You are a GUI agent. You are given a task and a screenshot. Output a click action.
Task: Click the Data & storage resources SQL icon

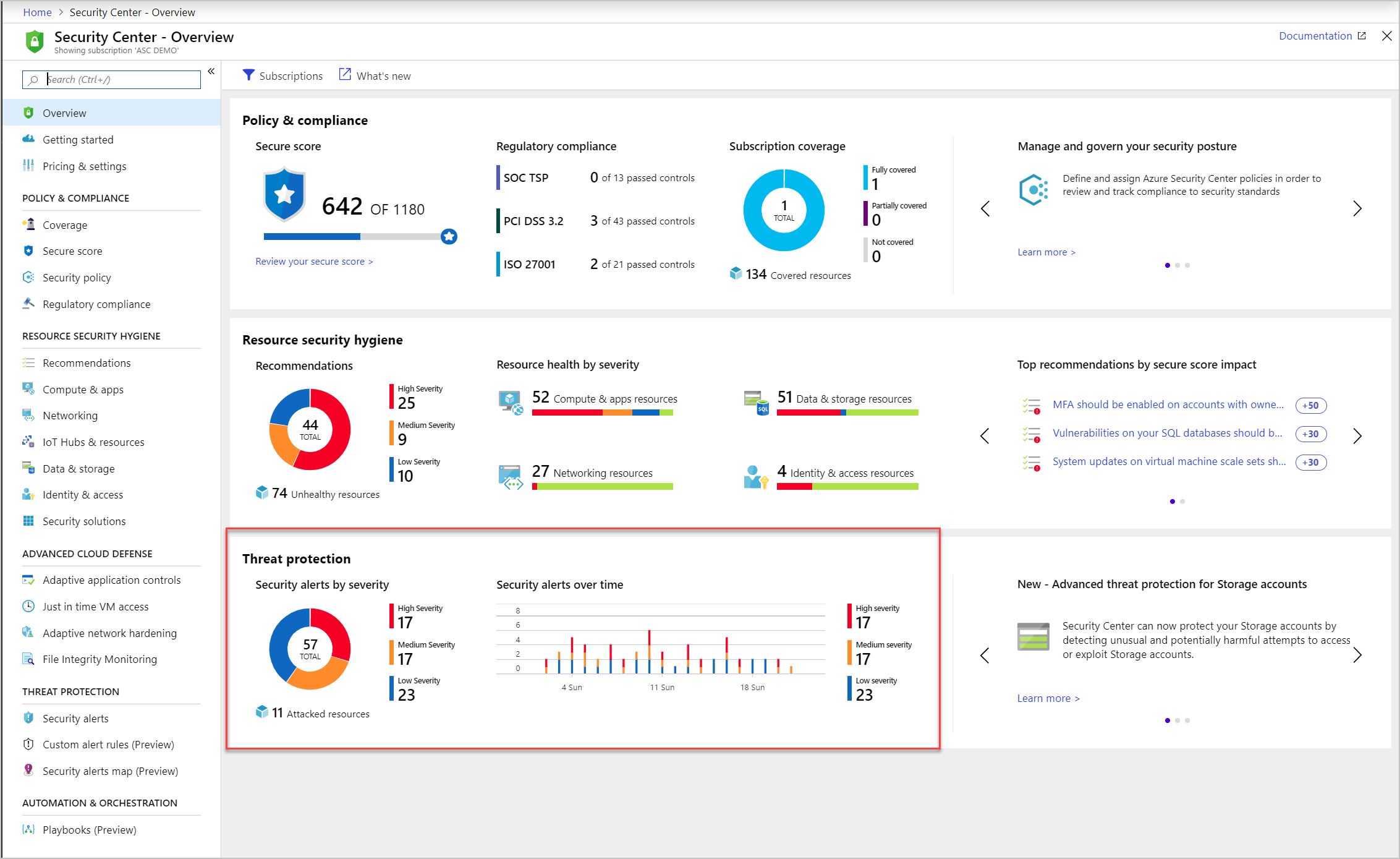click(x=757, y=403)
